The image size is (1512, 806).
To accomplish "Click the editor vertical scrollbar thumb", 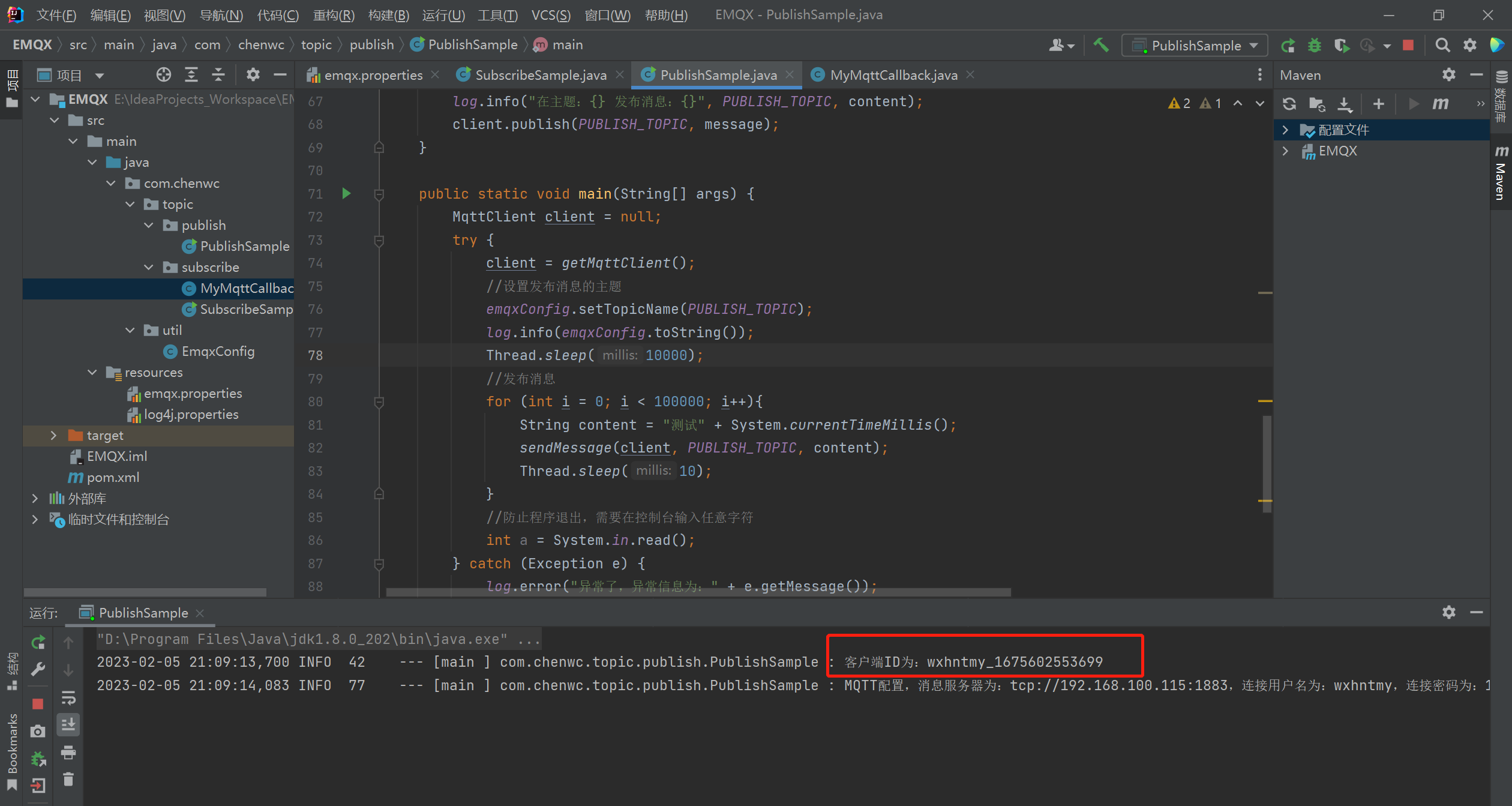I will click(x=1267, y=463).
